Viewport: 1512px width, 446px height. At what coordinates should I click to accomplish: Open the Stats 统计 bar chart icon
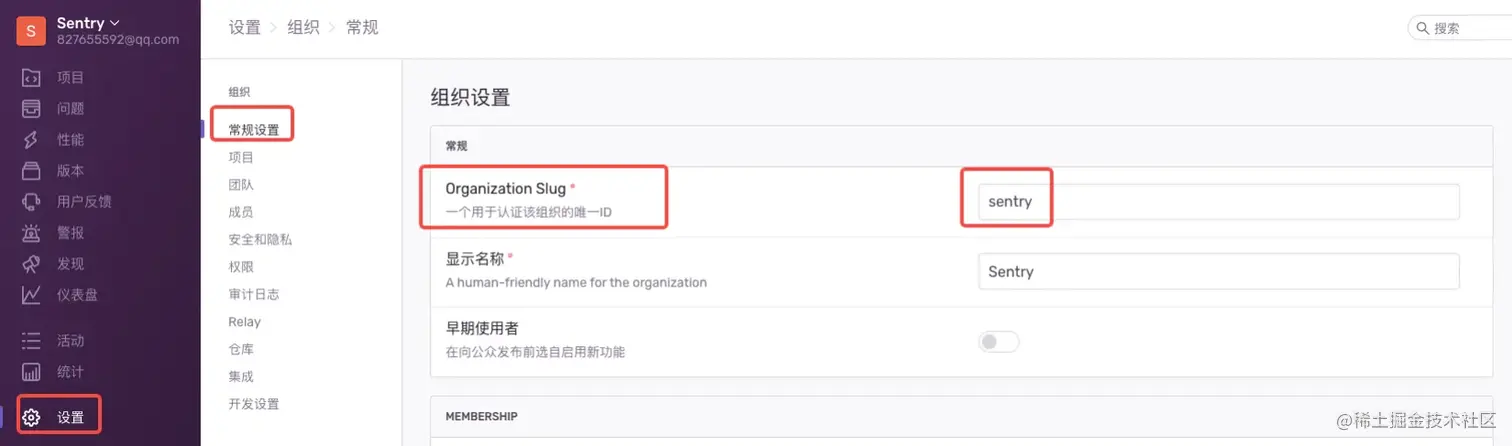click(x=31, y=372)
